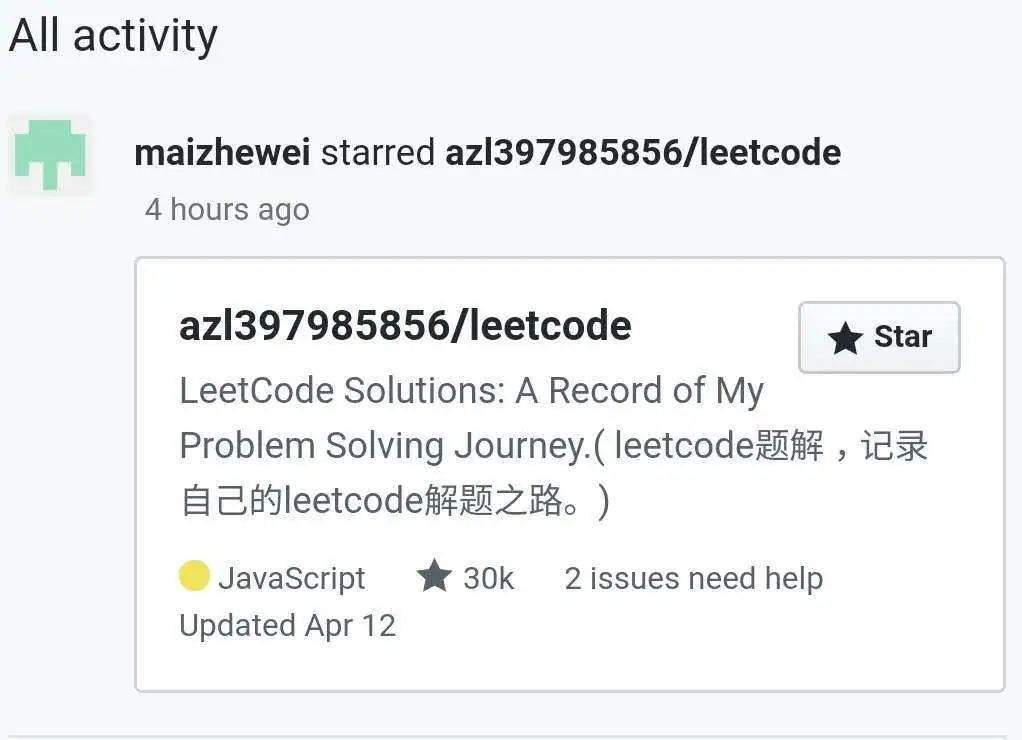This screenshot has height=740, width=1022.
Task: Click the 'Updated Apr 12' text
Action: (287, 626)
